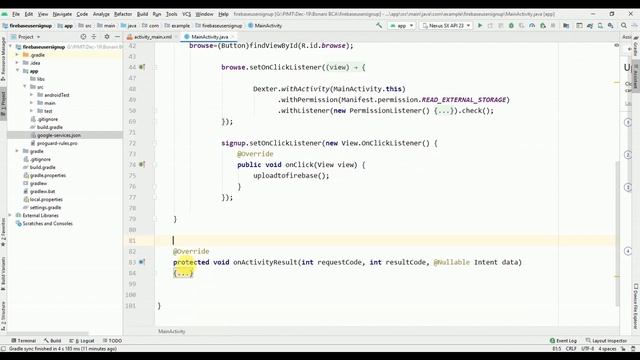Open the VCS menu
The width and height of the screenshot is (640, 360).
(x=186, y=14)
